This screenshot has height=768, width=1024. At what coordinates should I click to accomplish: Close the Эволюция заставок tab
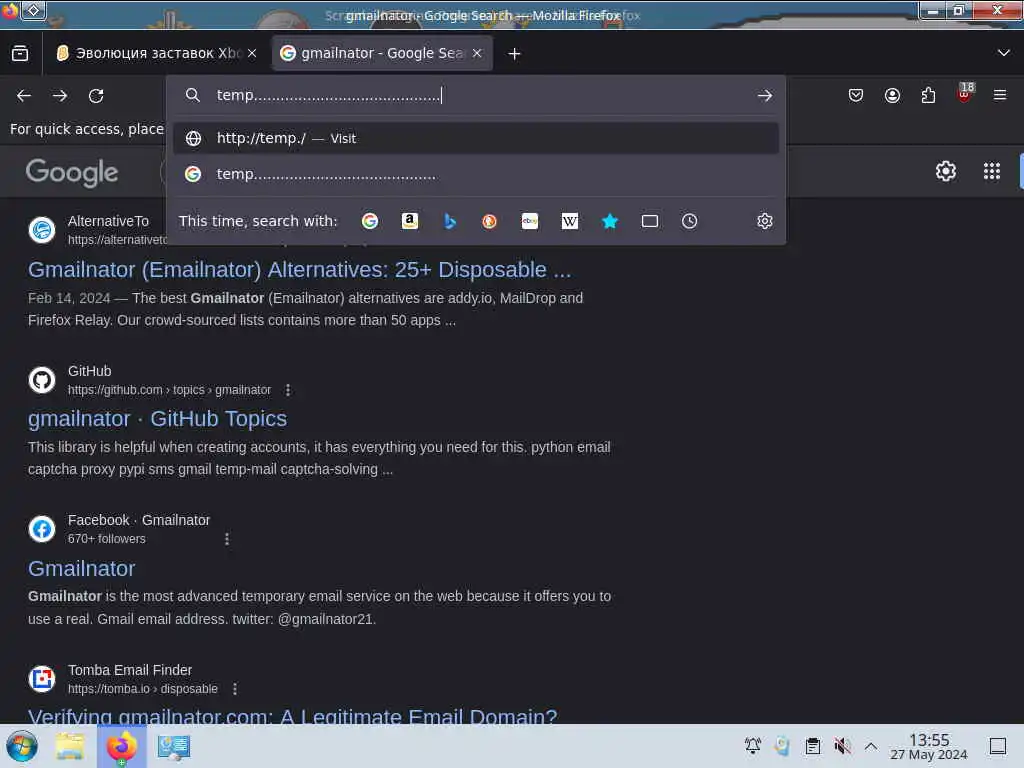click(252, 54)
